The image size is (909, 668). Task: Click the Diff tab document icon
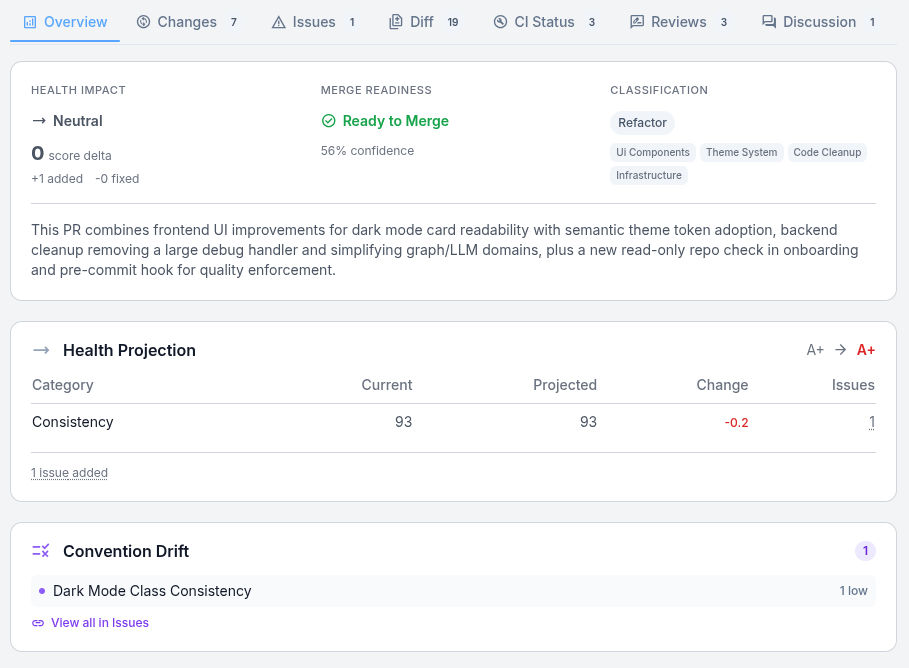click(x=396, y=22)
